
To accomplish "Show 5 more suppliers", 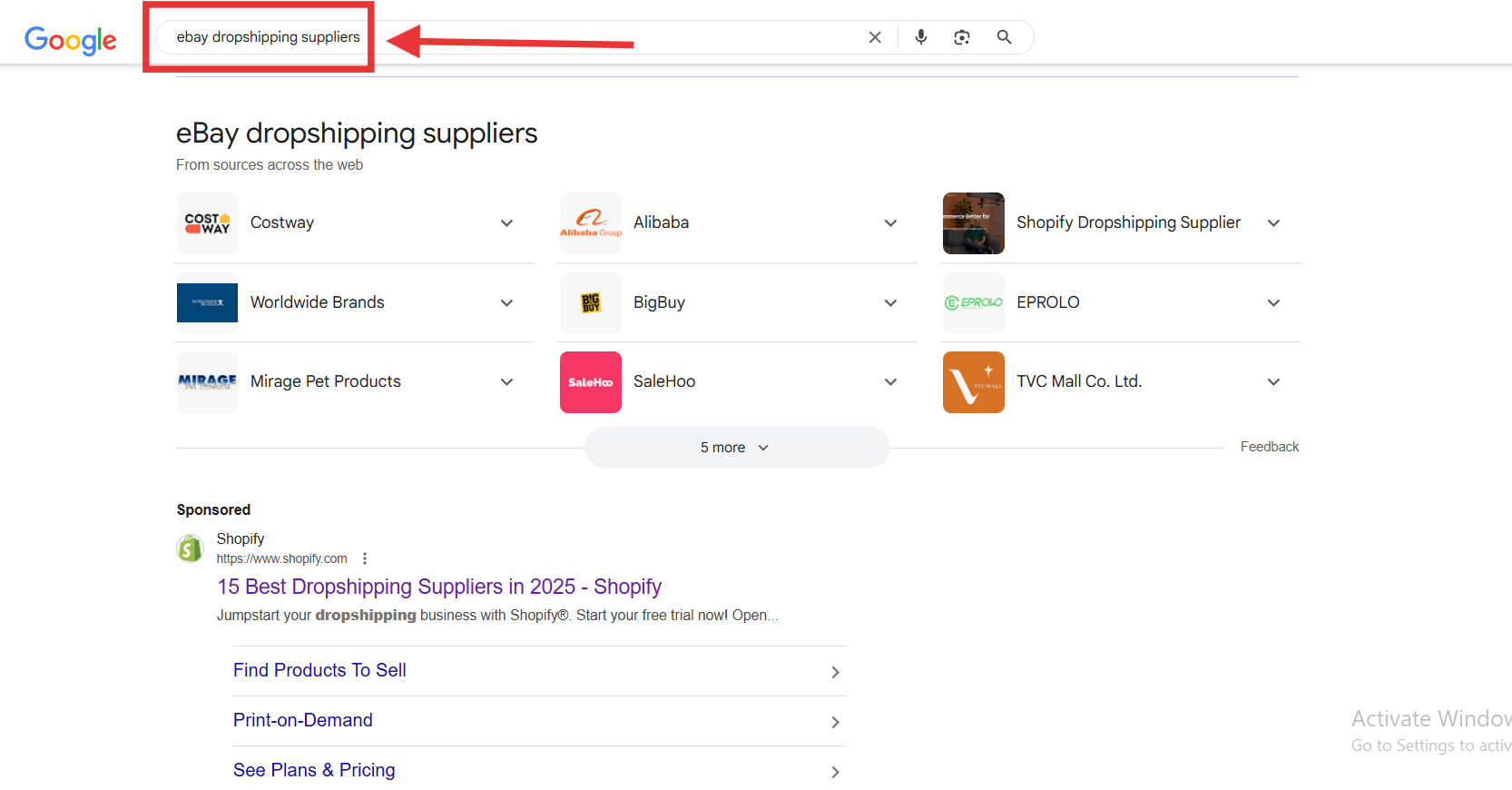I will coord(737,448).
